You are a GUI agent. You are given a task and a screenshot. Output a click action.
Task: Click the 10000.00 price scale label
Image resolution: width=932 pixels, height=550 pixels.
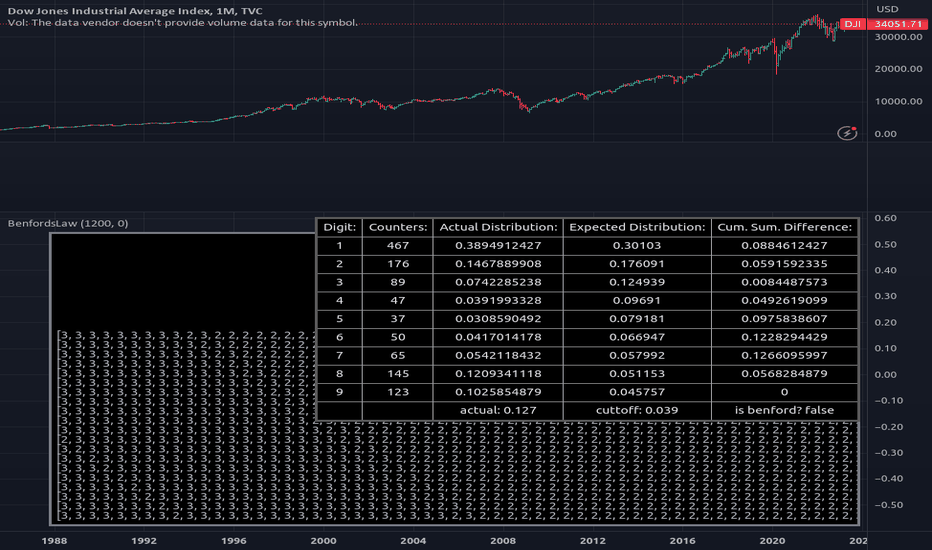[898, 102]
